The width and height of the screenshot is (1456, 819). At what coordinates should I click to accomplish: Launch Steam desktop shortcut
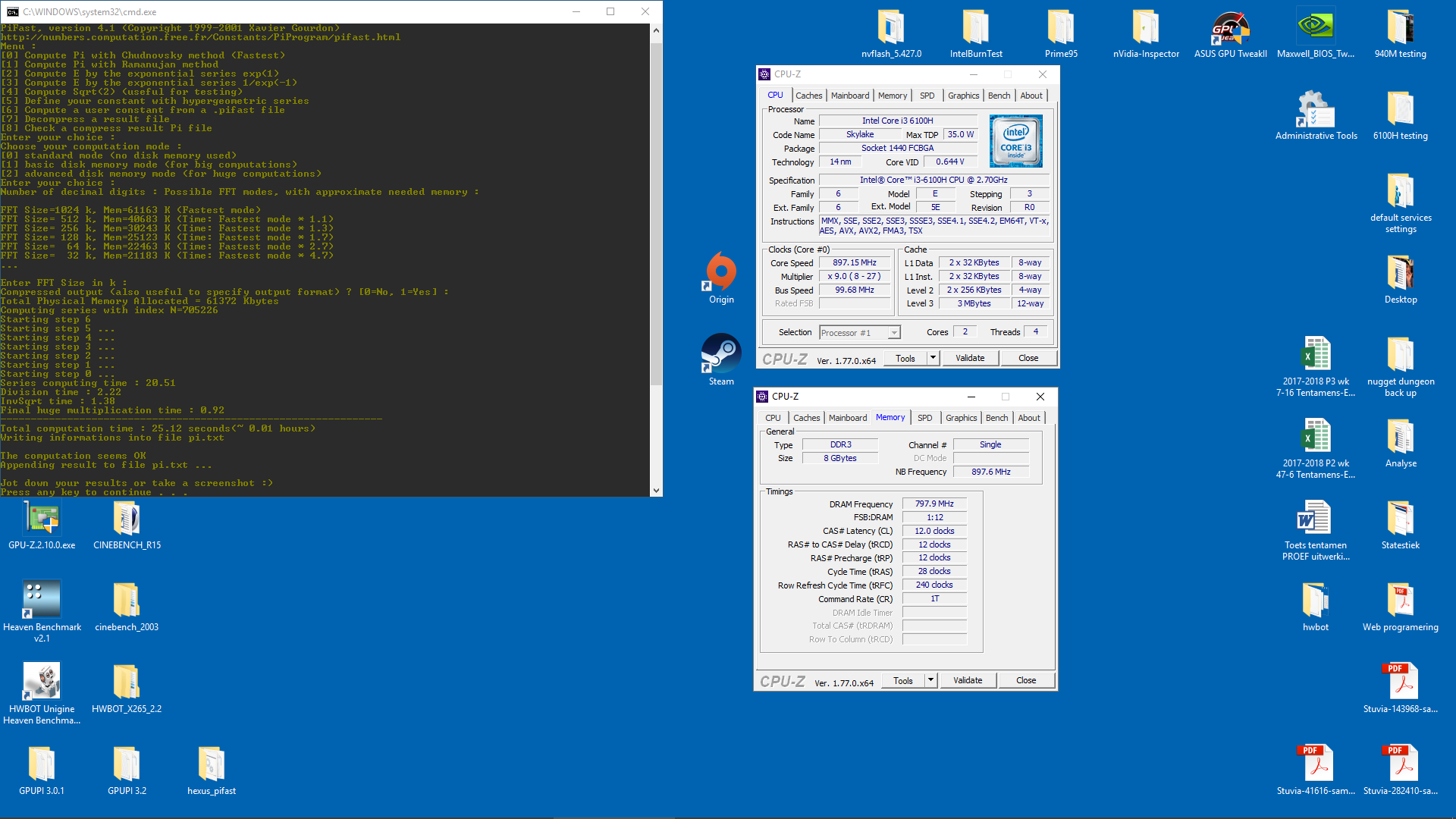coord(721,360)
